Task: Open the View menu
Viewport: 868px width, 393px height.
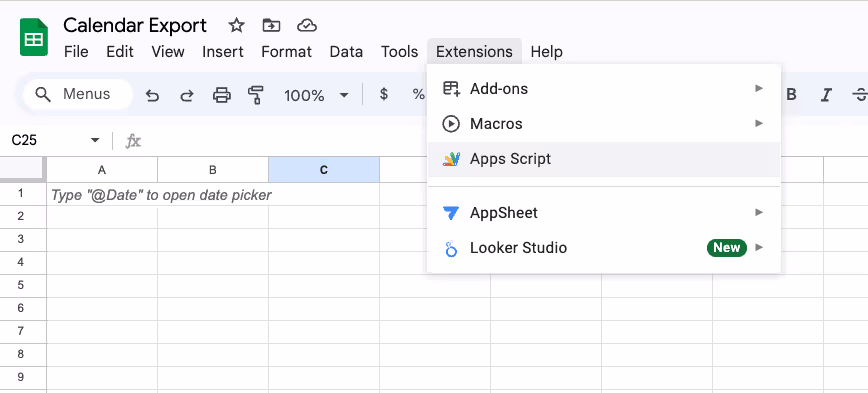Action: point(168,52)
